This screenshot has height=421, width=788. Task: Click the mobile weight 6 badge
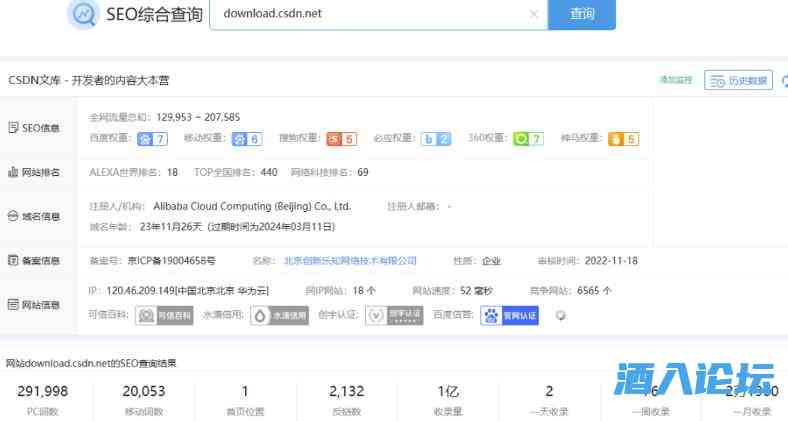coord(246,139)
